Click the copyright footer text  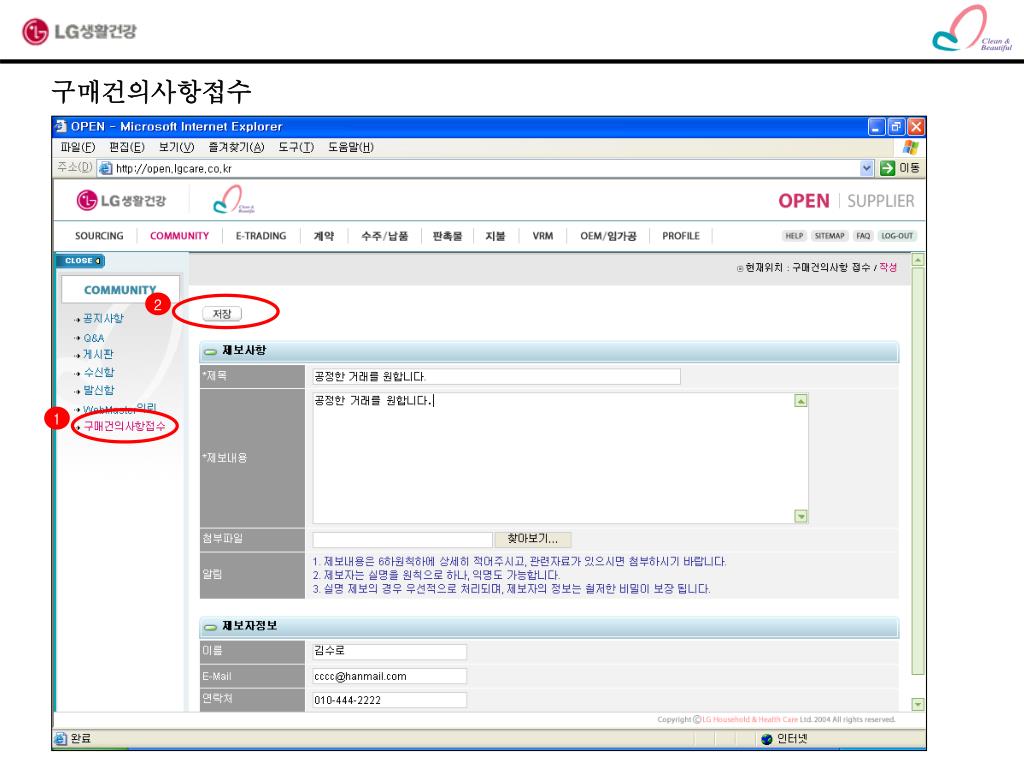tap(776, 720)
